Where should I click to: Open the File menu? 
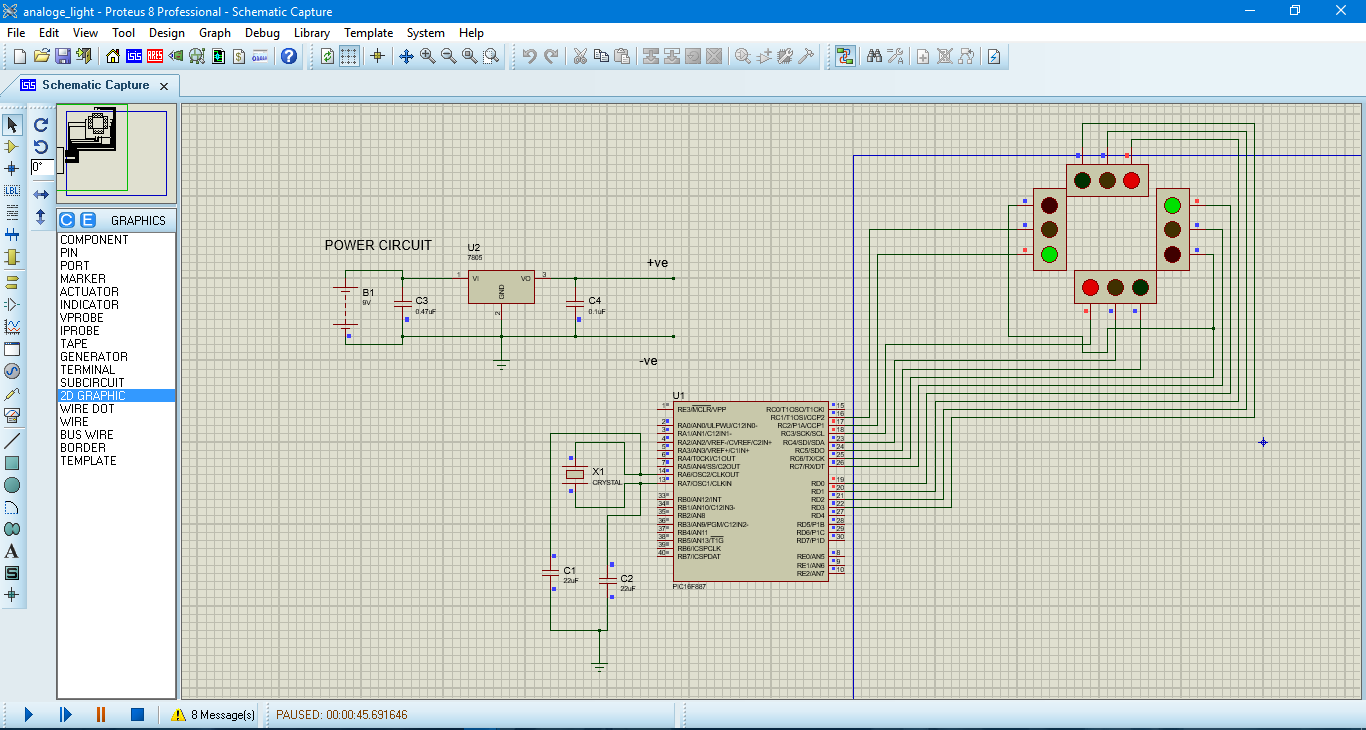tap(15, 33)
